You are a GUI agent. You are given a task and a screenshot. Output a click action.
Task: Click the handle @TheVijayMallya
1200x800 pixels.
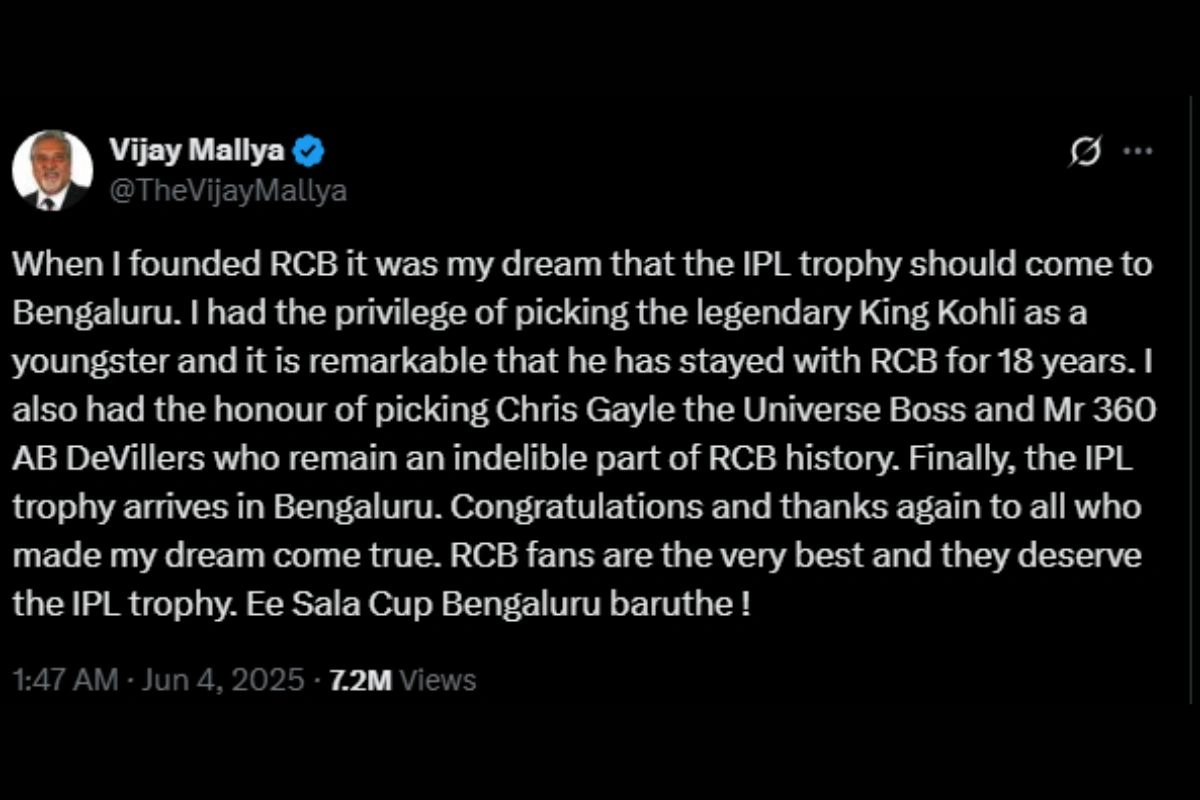tap(228, 190)
